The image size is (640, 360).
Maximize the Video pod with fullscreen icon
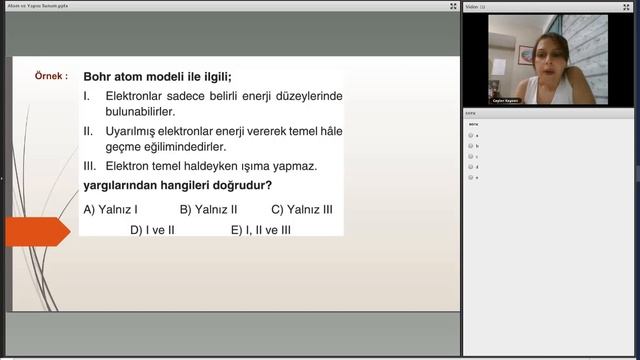(x=626, y=7)
